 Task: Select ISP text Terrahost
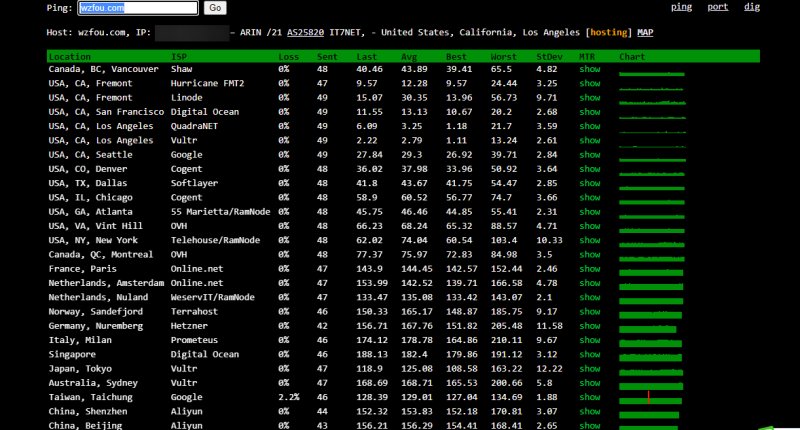(194, 312)
